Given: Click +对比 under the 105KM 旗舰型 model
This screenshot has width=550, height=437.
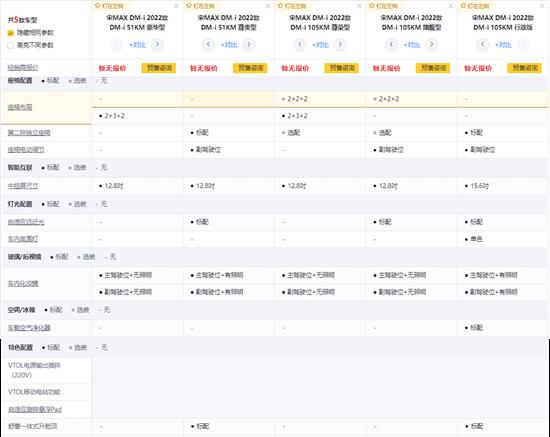Looking at the screenshot, I should point(412,45).
